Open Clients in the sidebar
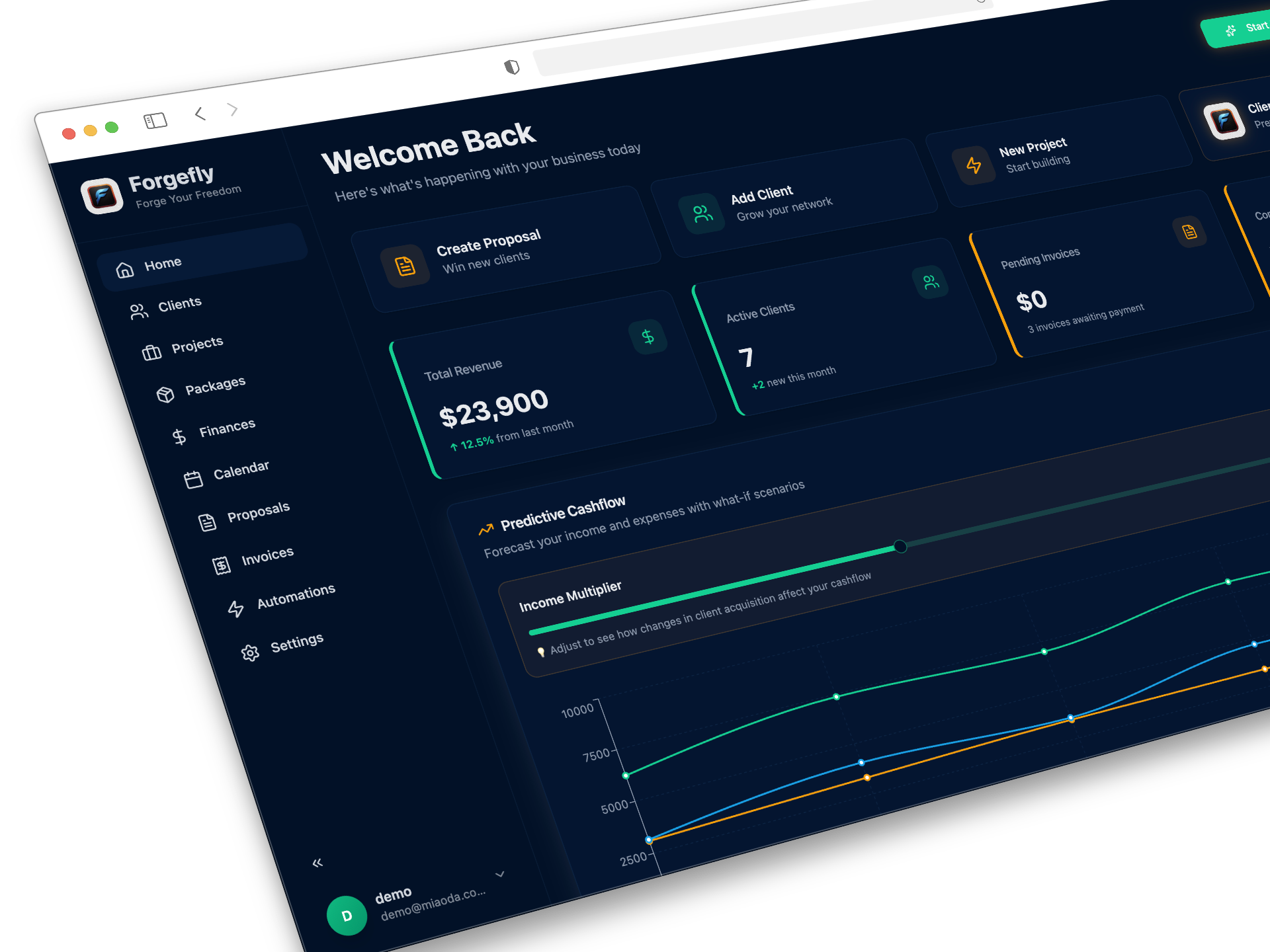This screenshot has height=952, width=1270. 179,304
